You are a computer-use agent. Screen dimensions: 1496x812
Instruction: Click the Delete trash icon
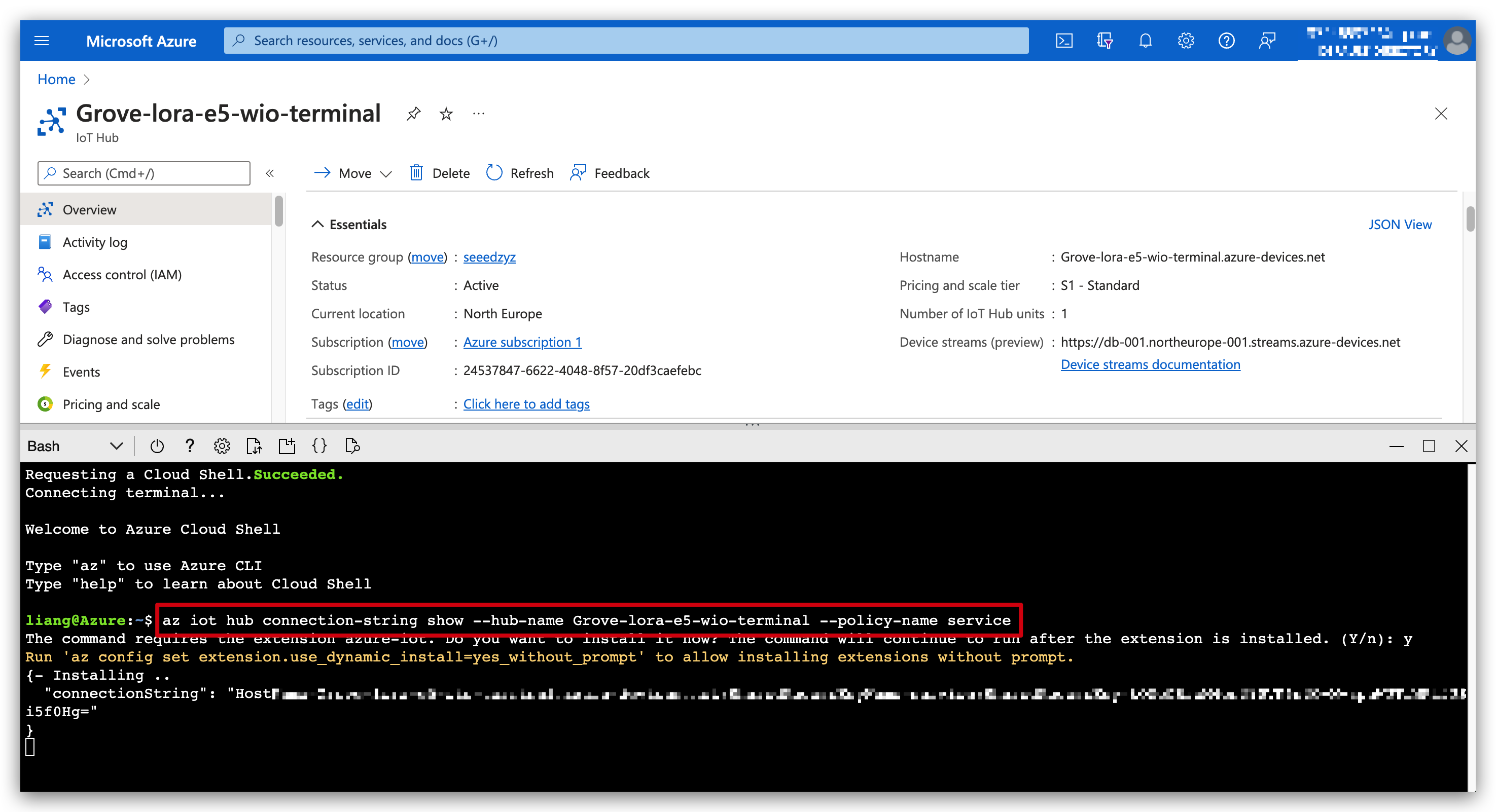pos(416,173)
